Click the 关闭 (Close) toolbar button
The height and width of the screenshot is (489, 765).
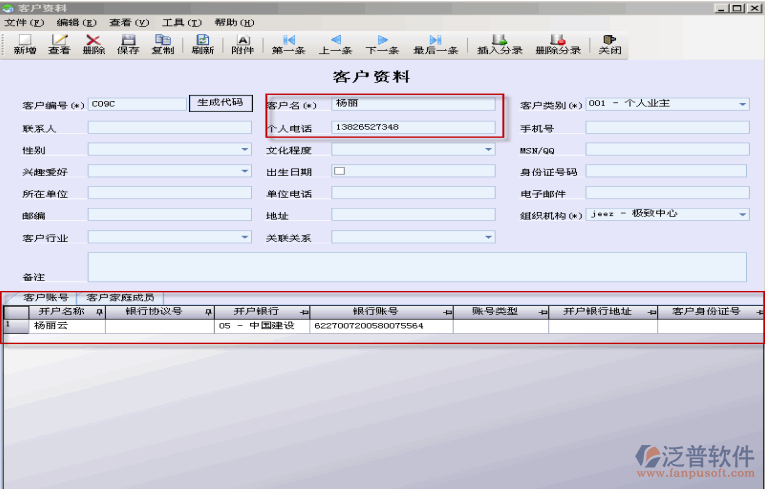coord(609,44)
